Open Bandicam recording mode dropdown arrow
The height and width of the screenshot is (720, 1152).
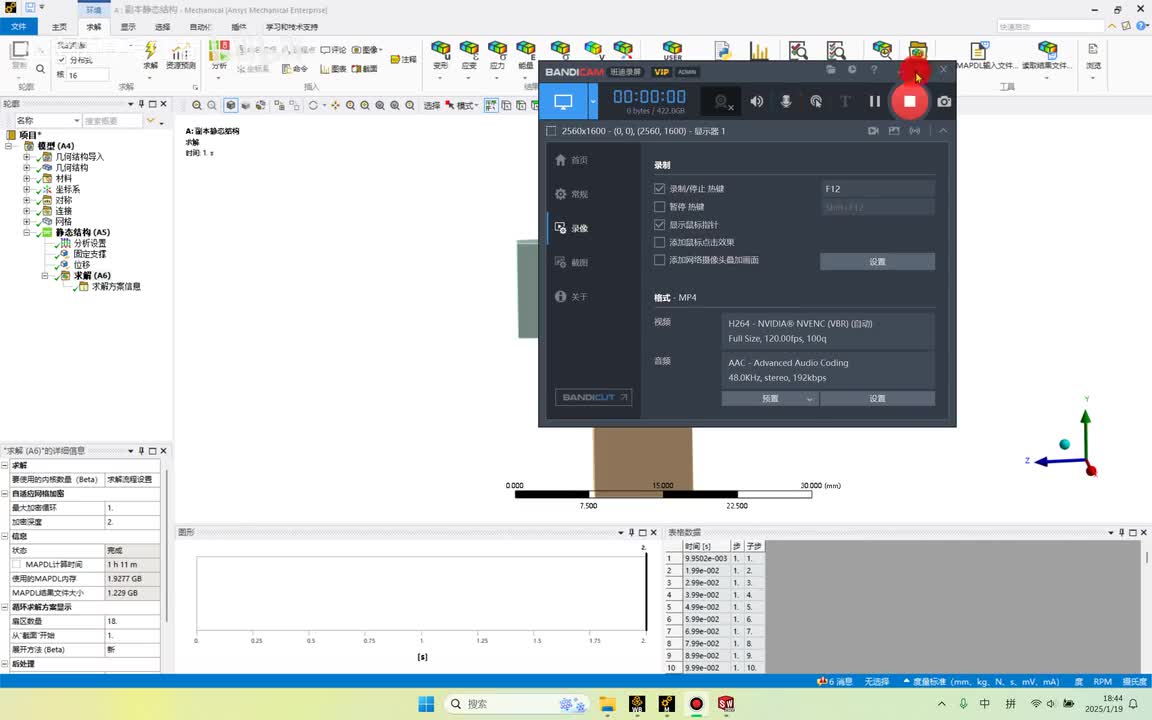tap(593, 101)
